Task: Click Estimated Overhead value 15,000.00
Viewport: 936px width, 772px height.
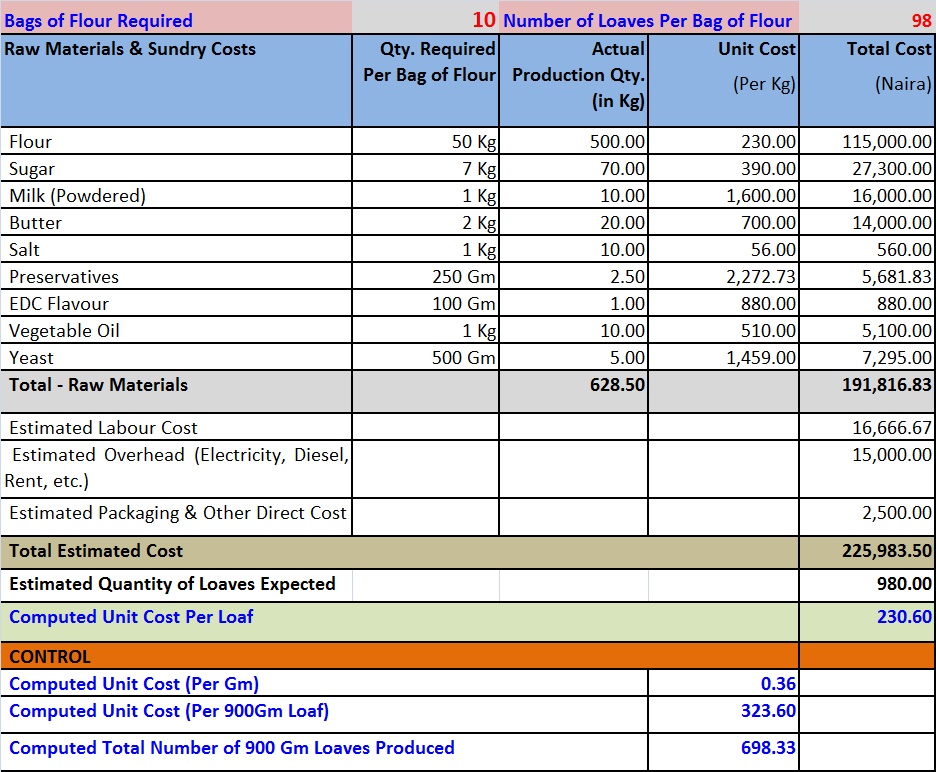Action: coord(892,455)
